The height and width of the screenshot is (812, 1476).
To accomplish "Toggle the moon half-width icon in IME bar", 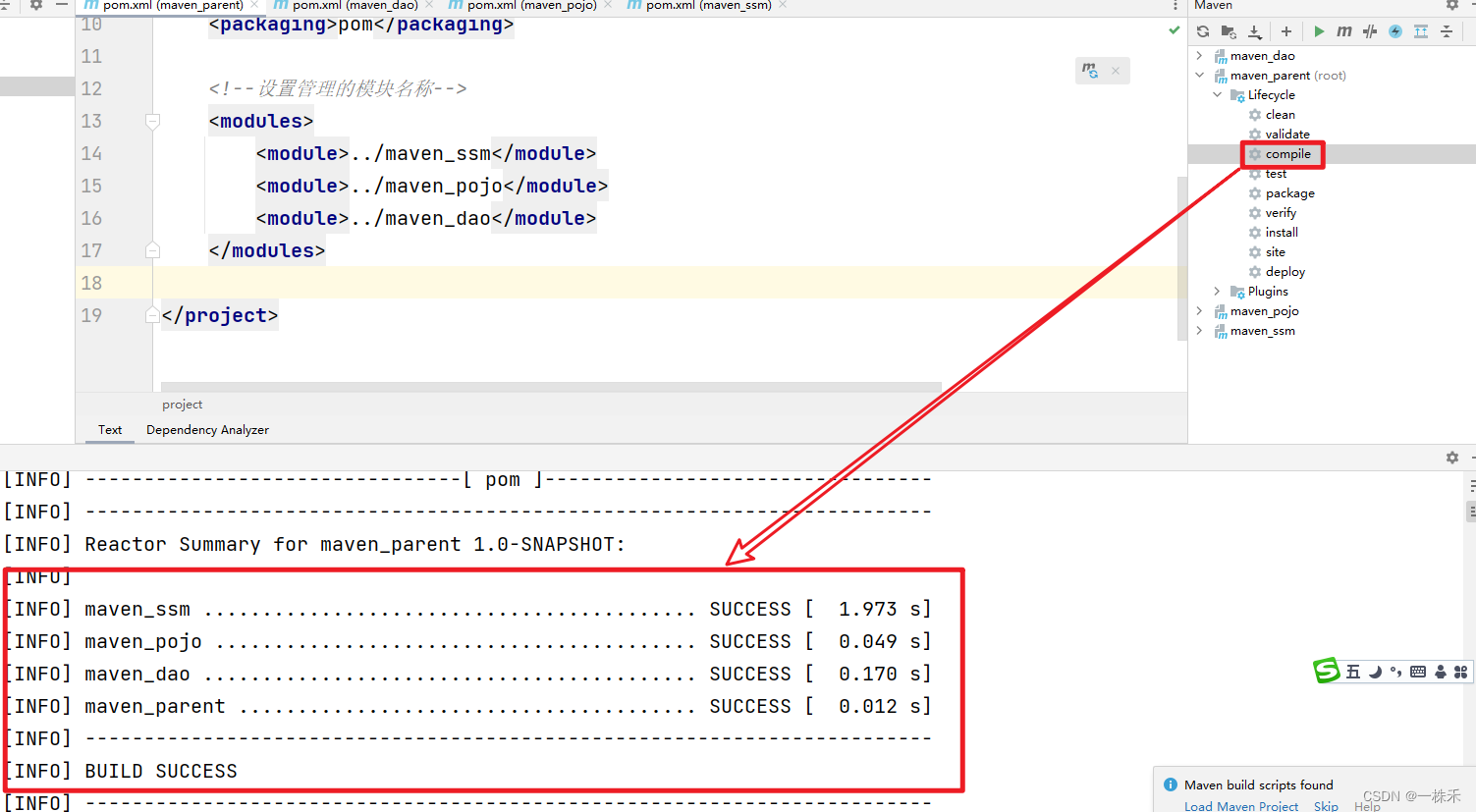I will (1375, 672).
